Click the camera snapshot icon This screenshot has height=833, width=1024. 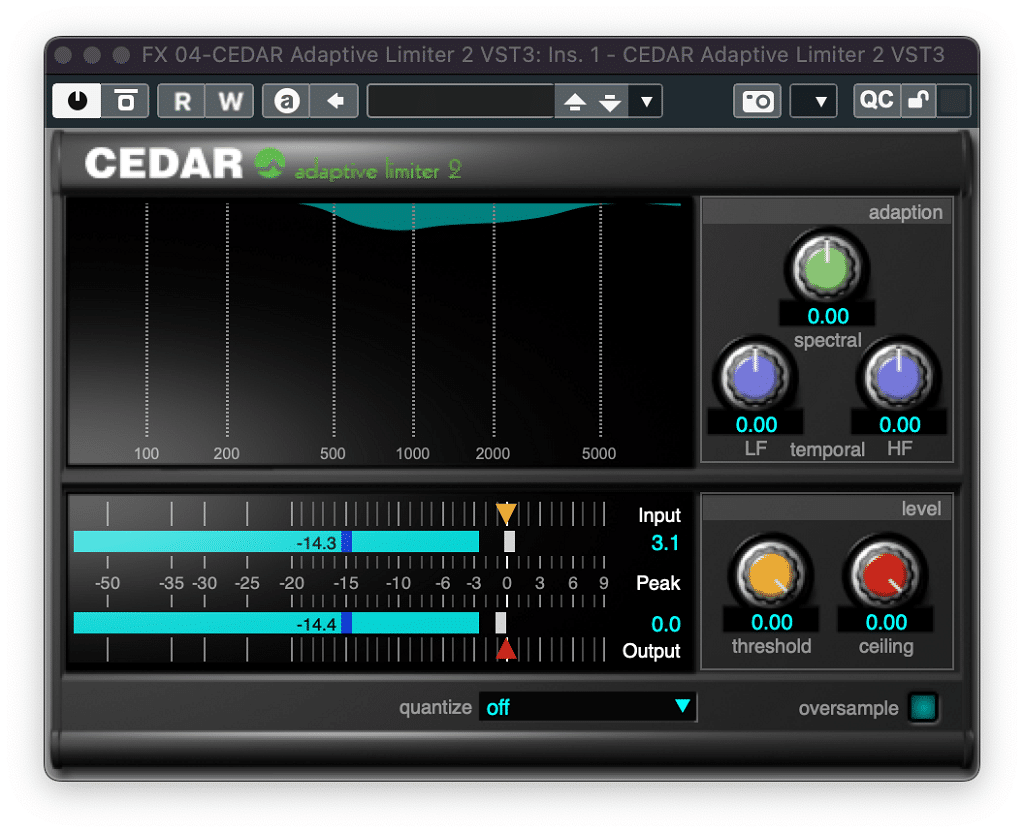pos(758,101)
